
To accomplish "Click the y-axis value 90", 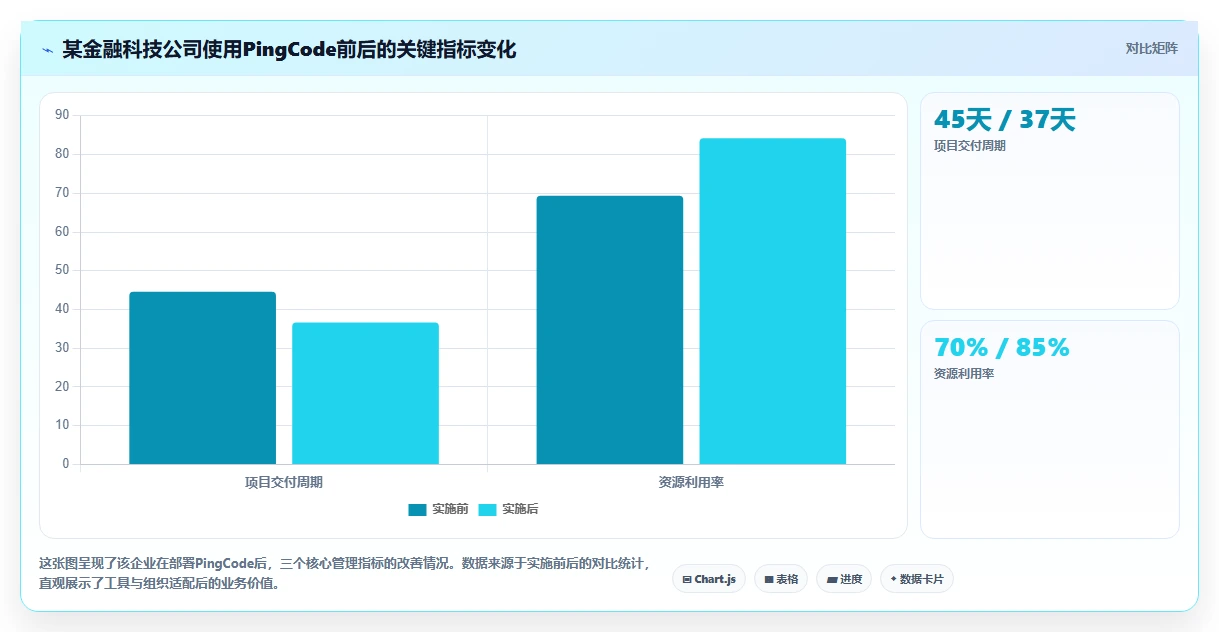I will coord(62,115).
